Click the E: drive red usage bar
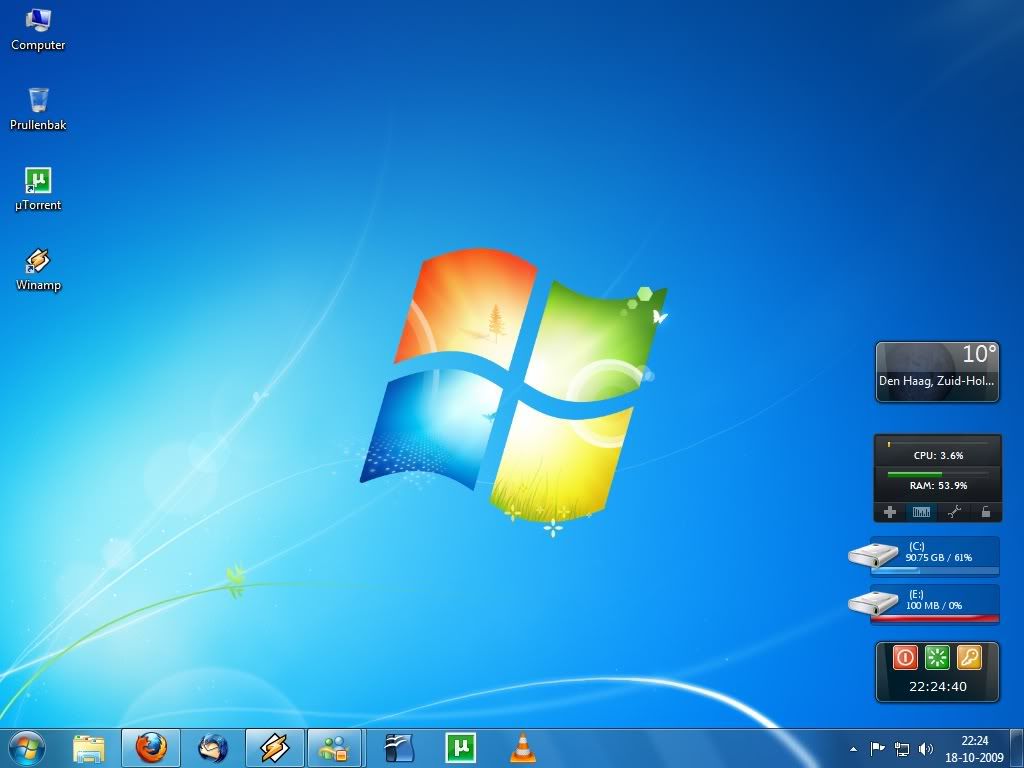Screen dimensions: 1024x768 [935, 618]
